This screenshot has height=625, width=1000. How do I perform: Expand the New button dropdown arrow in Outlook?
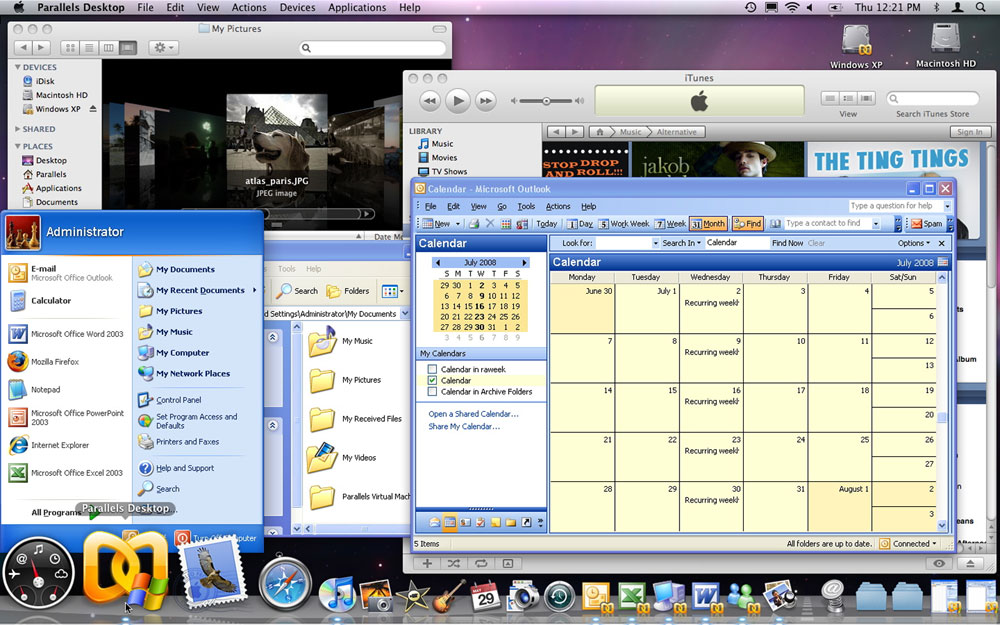click(457, 224)
